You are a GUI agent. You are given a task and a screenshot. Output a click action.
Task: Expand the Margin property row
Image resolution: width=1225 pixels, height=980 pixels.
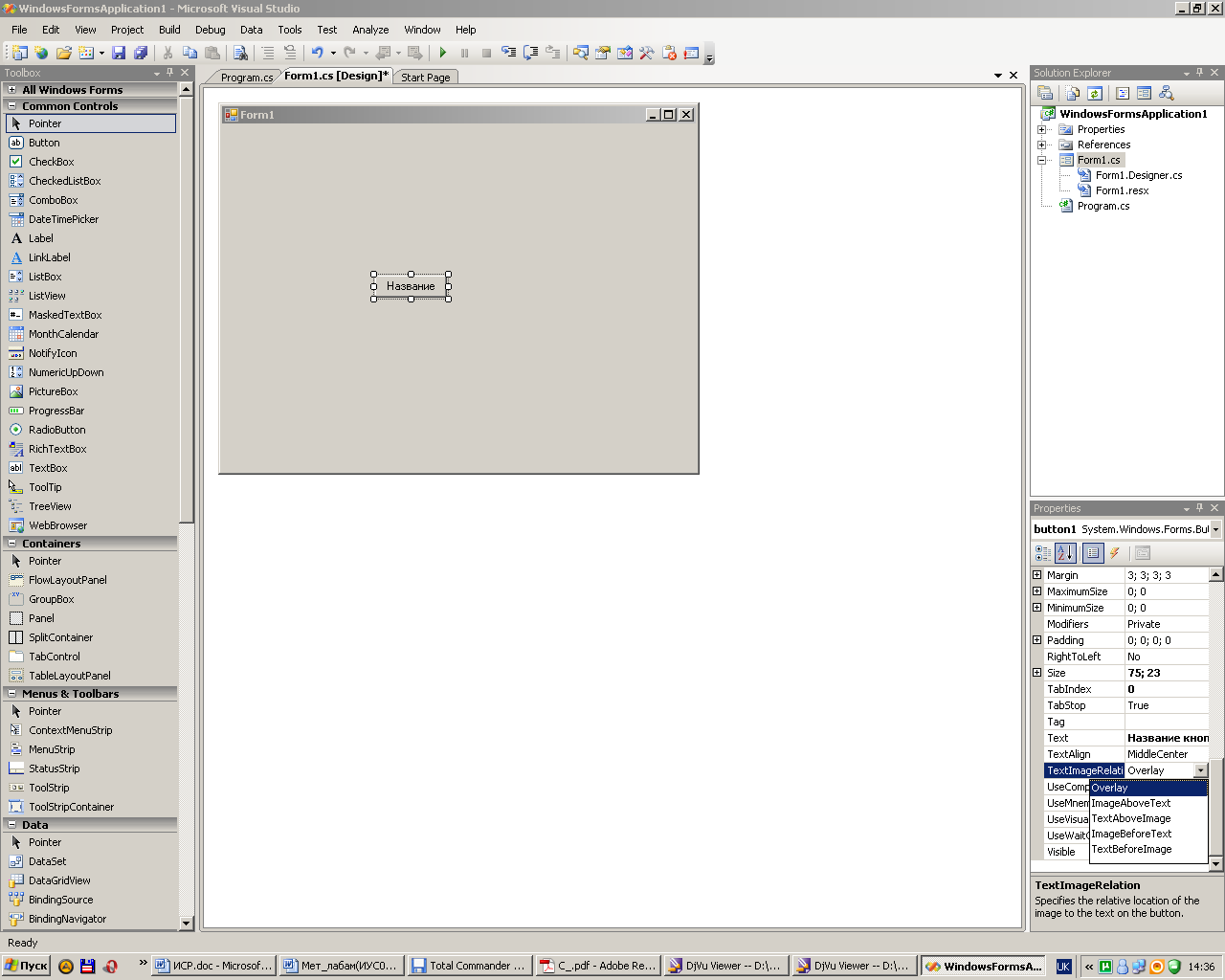(1037, 575)
